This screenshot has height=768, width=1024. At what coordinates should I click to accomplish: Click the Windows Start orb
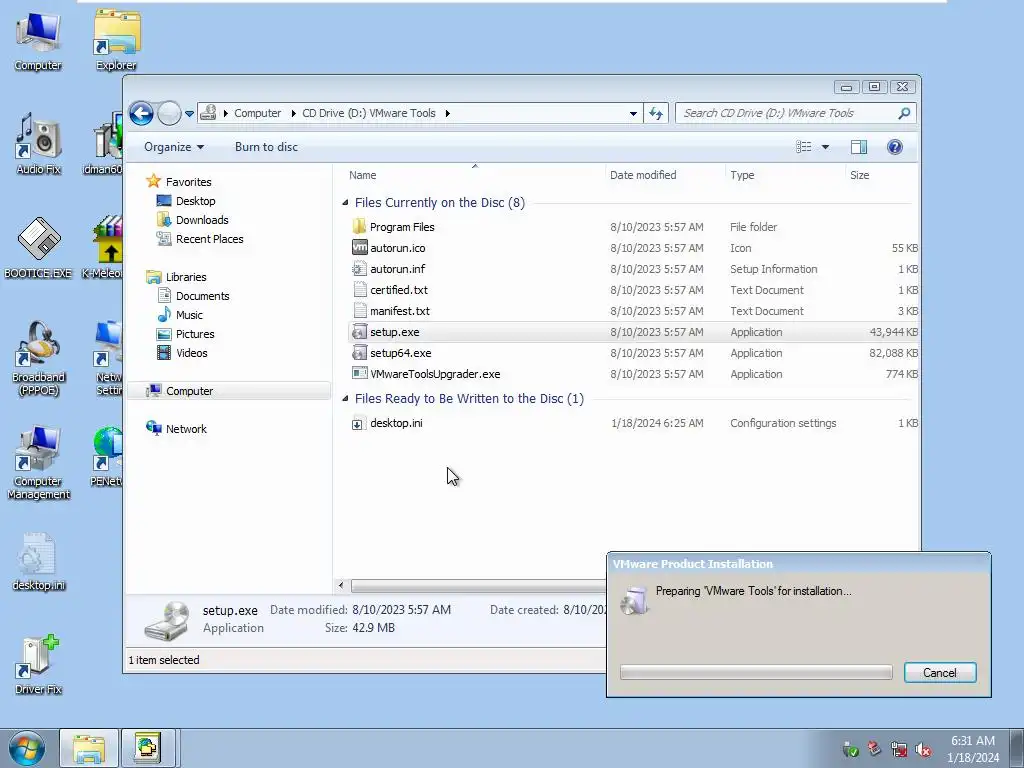click(27, 748)
